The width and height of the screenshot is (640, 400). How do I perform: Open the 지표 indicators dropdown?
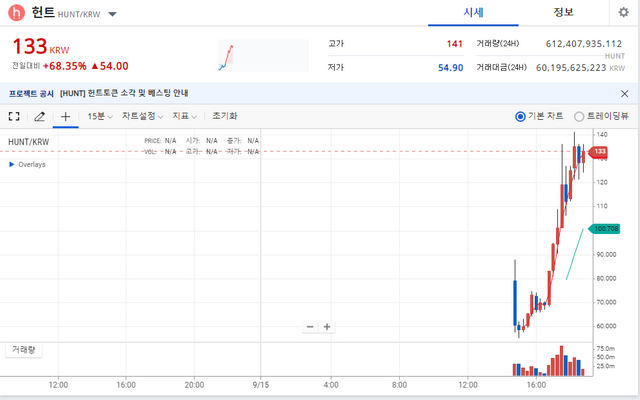click(x=184, y=116)
